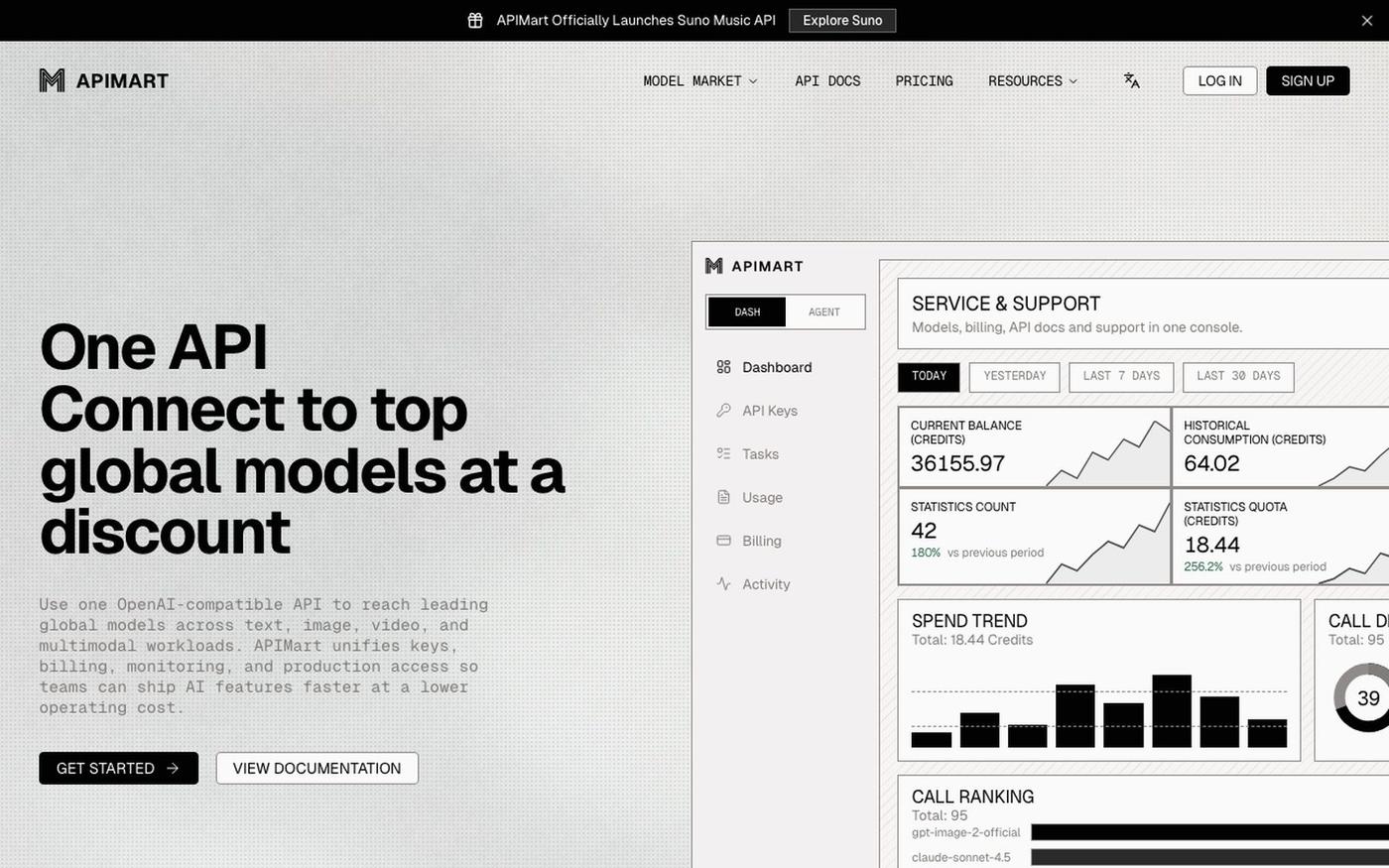Click the gpt-image-2-official ranking label
The image size is (1389, 868).
965,832
